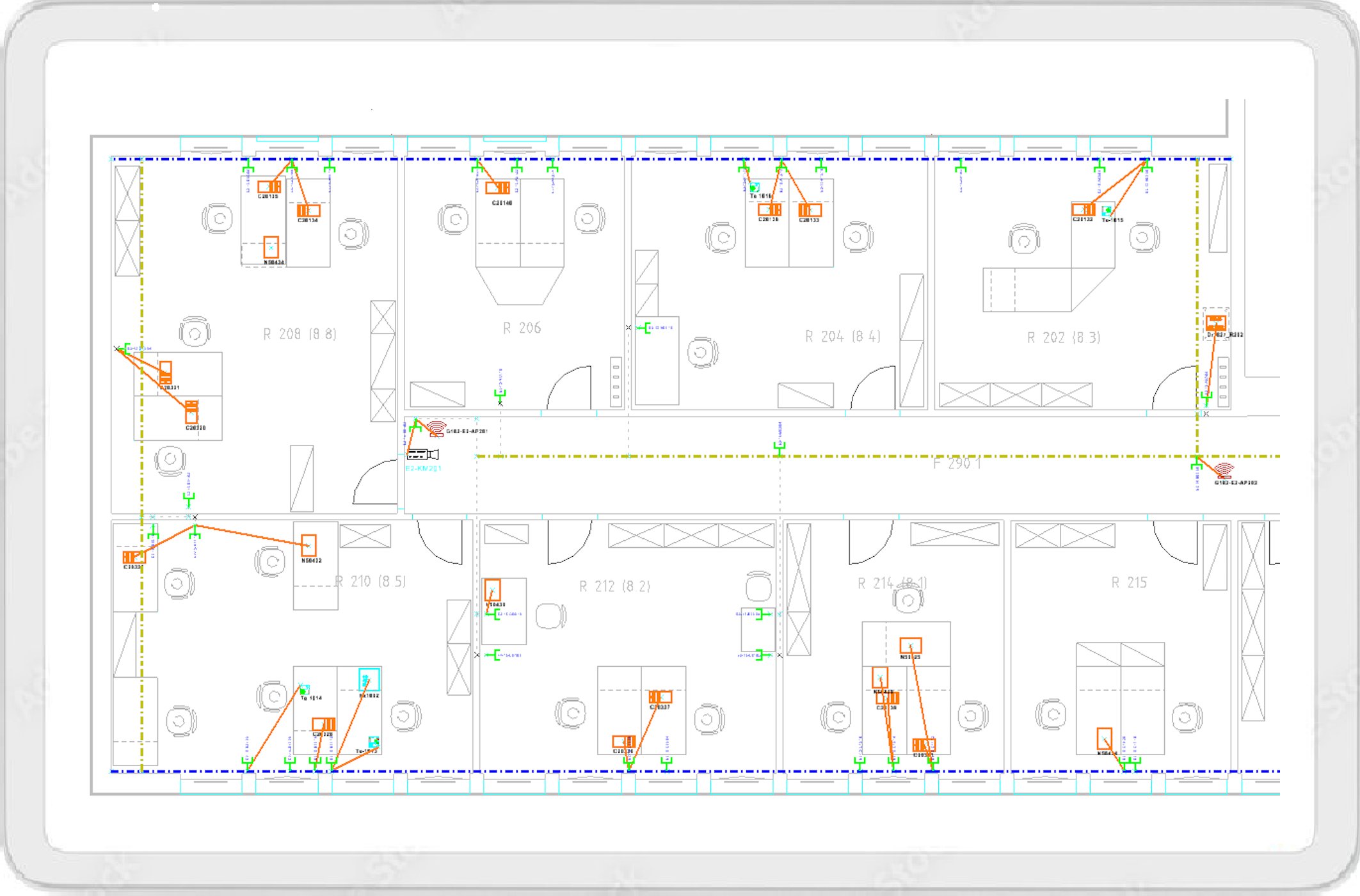Select the green network outlet in the corridor center

(779, 447)
